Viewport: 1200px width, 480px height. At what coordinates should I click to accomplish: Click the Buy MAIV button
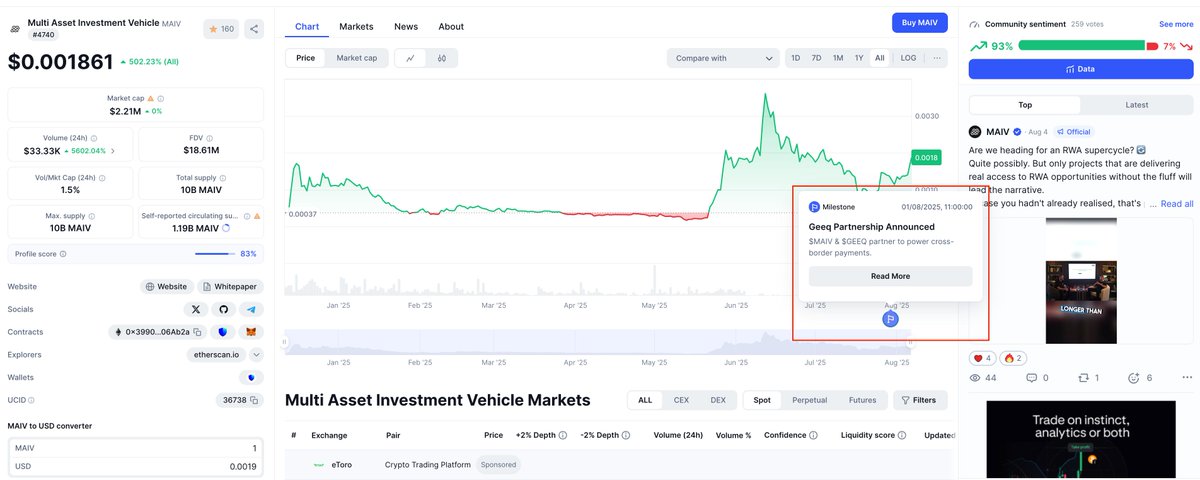point(920,23)
